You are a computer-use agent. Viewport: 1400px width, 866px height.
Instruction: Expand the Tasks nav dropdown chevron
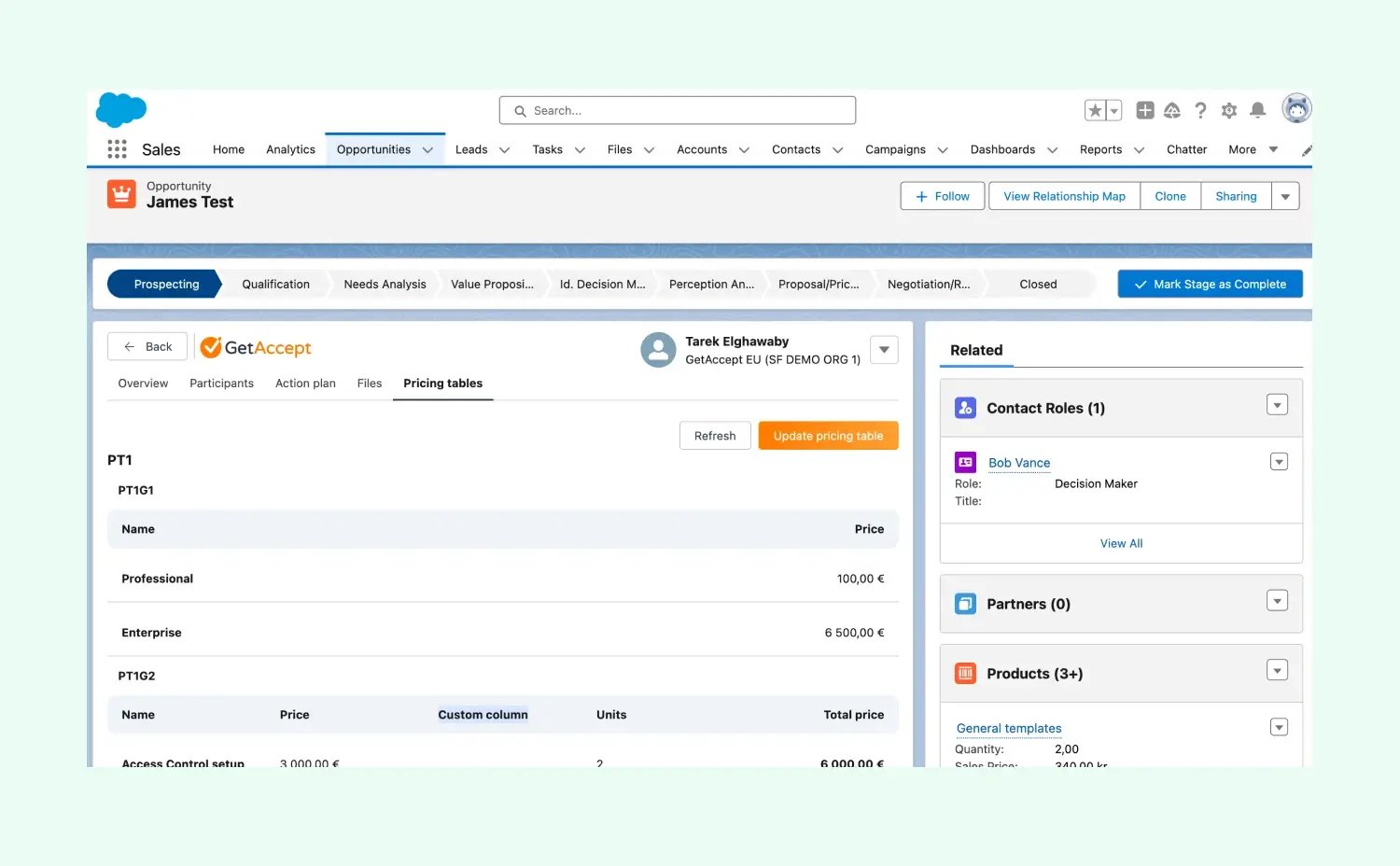click(x=580, y=150)
